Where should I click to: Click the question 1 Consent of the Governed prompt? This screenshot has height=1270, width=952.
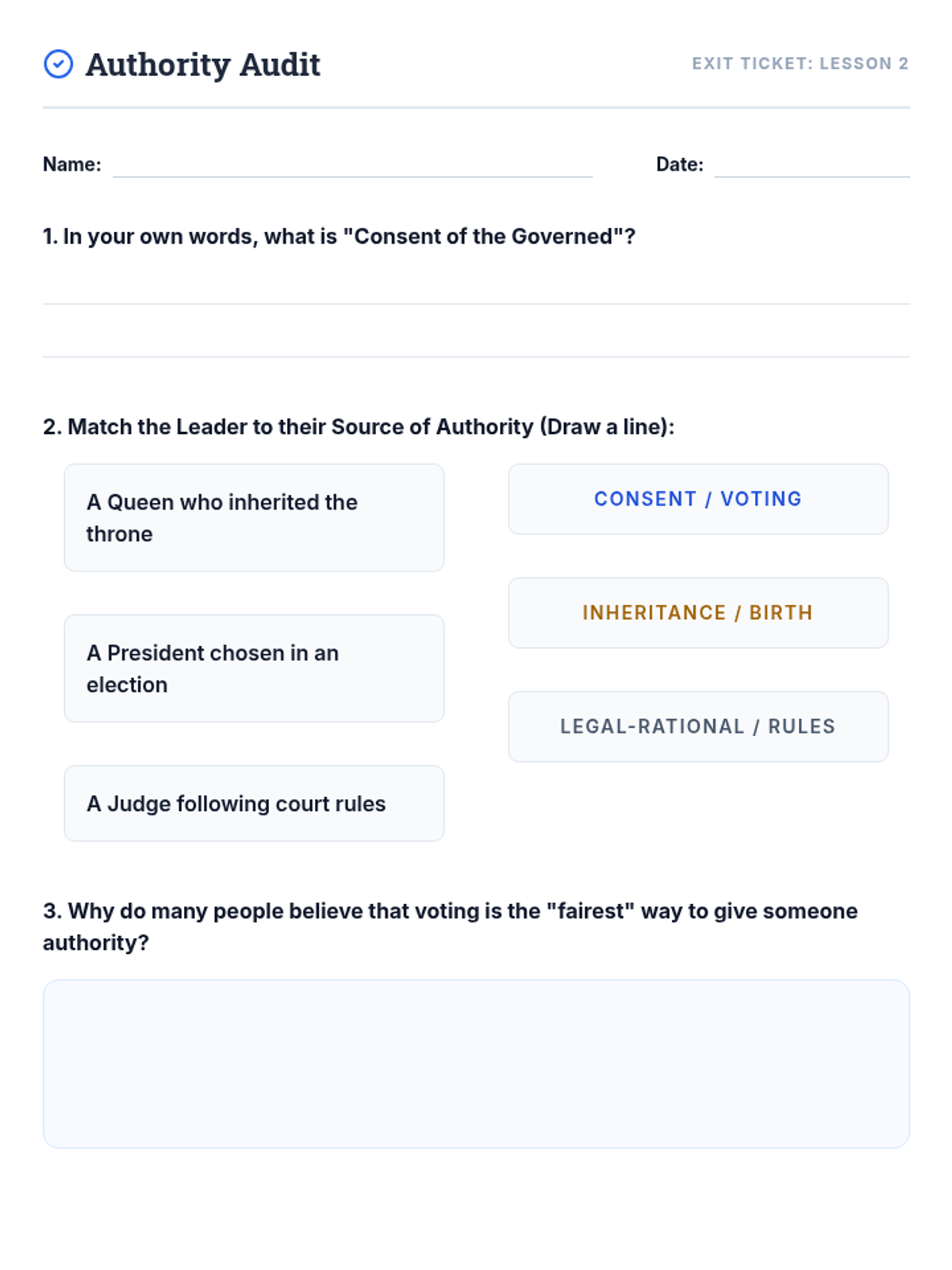point(339,237)
